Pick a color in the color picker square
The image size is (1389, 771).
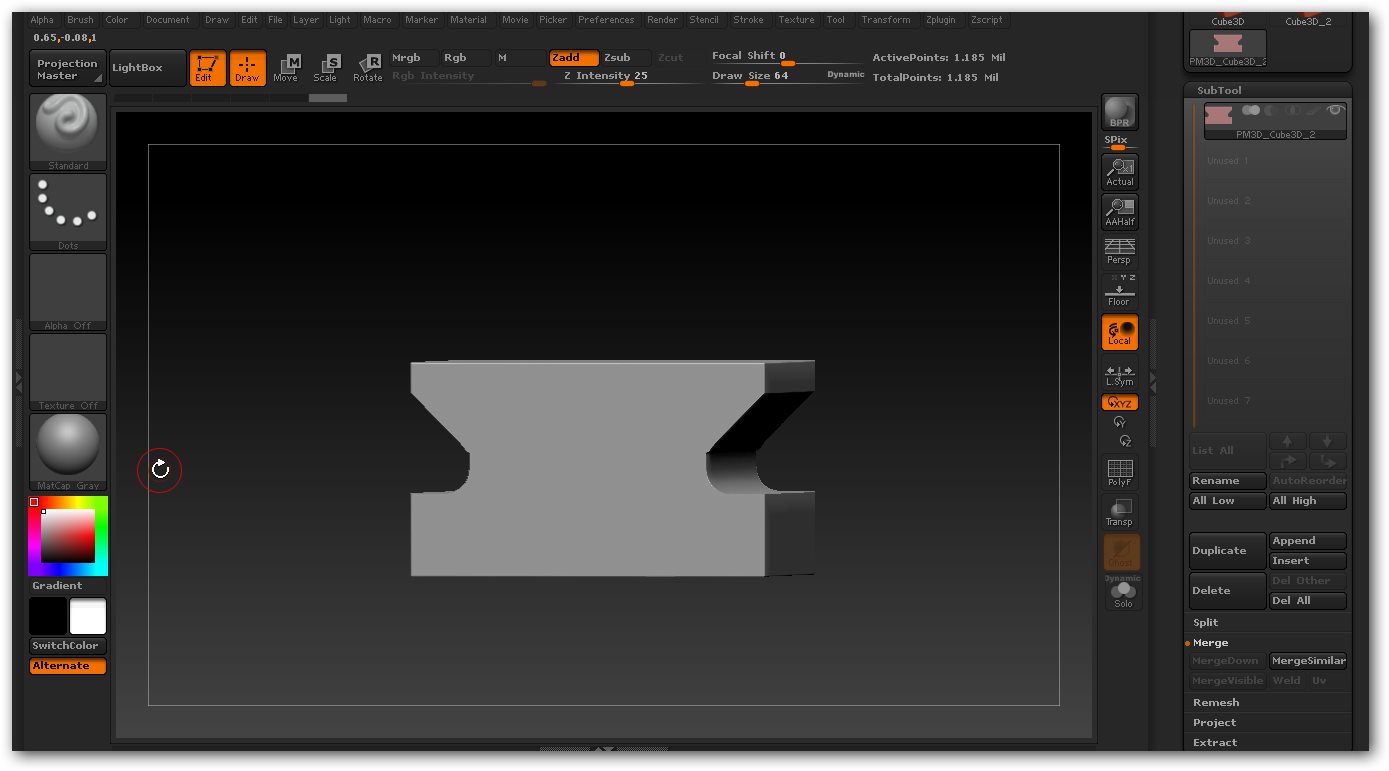coord(68,536)
